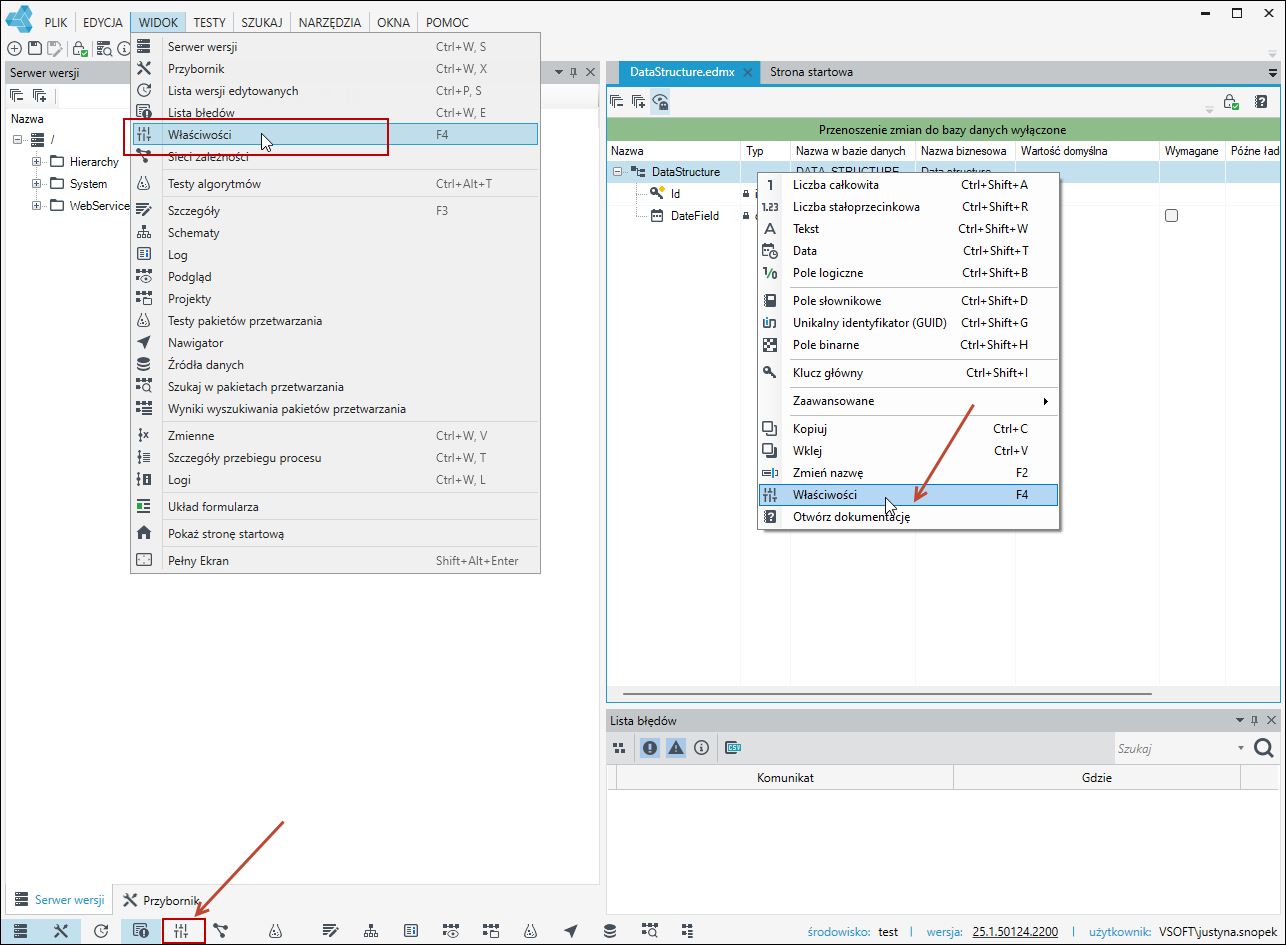Click the version number 25.1.50124.2200 link
Image resolution: width=1286 pixels, height=945 pixels.
click(1015, 931)
